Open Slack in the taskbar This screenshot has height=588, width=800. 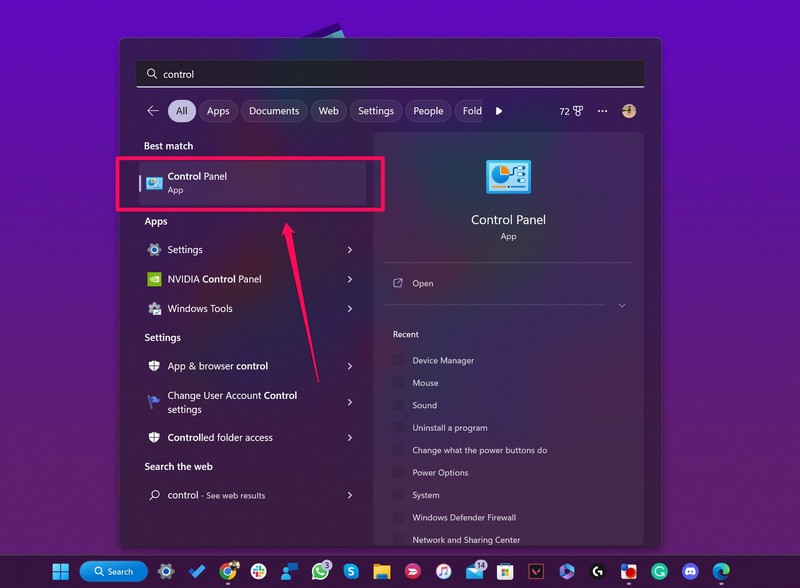pos(259,571)
